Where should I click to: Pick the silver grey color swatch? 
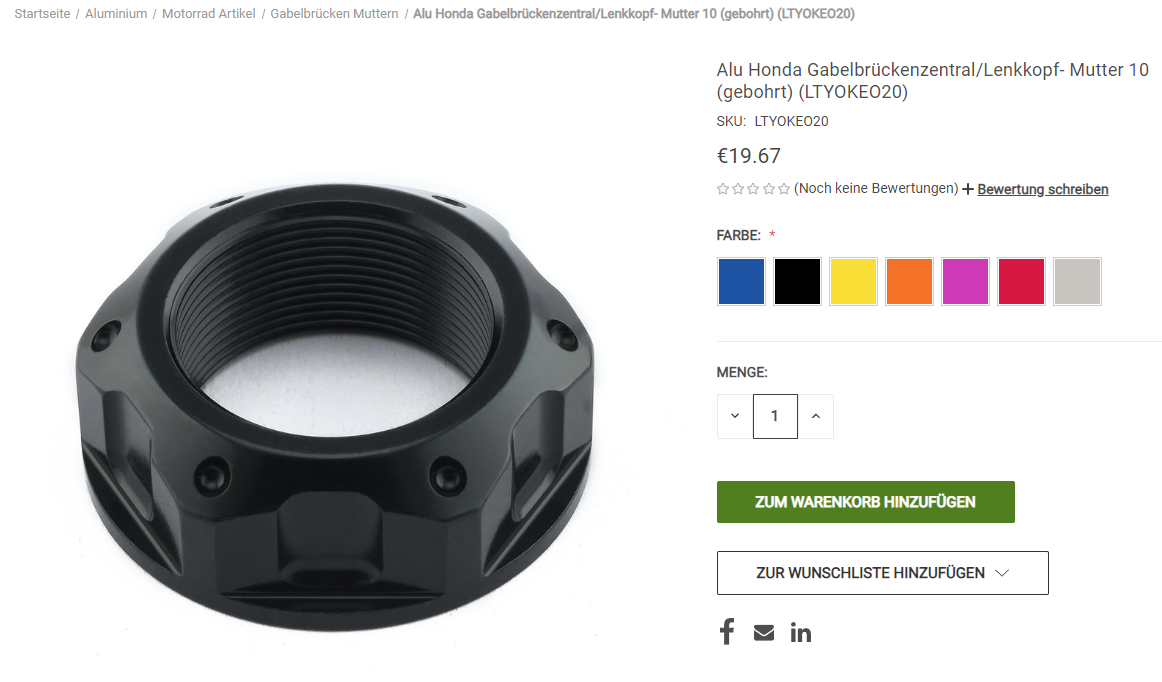point(1078,281)
